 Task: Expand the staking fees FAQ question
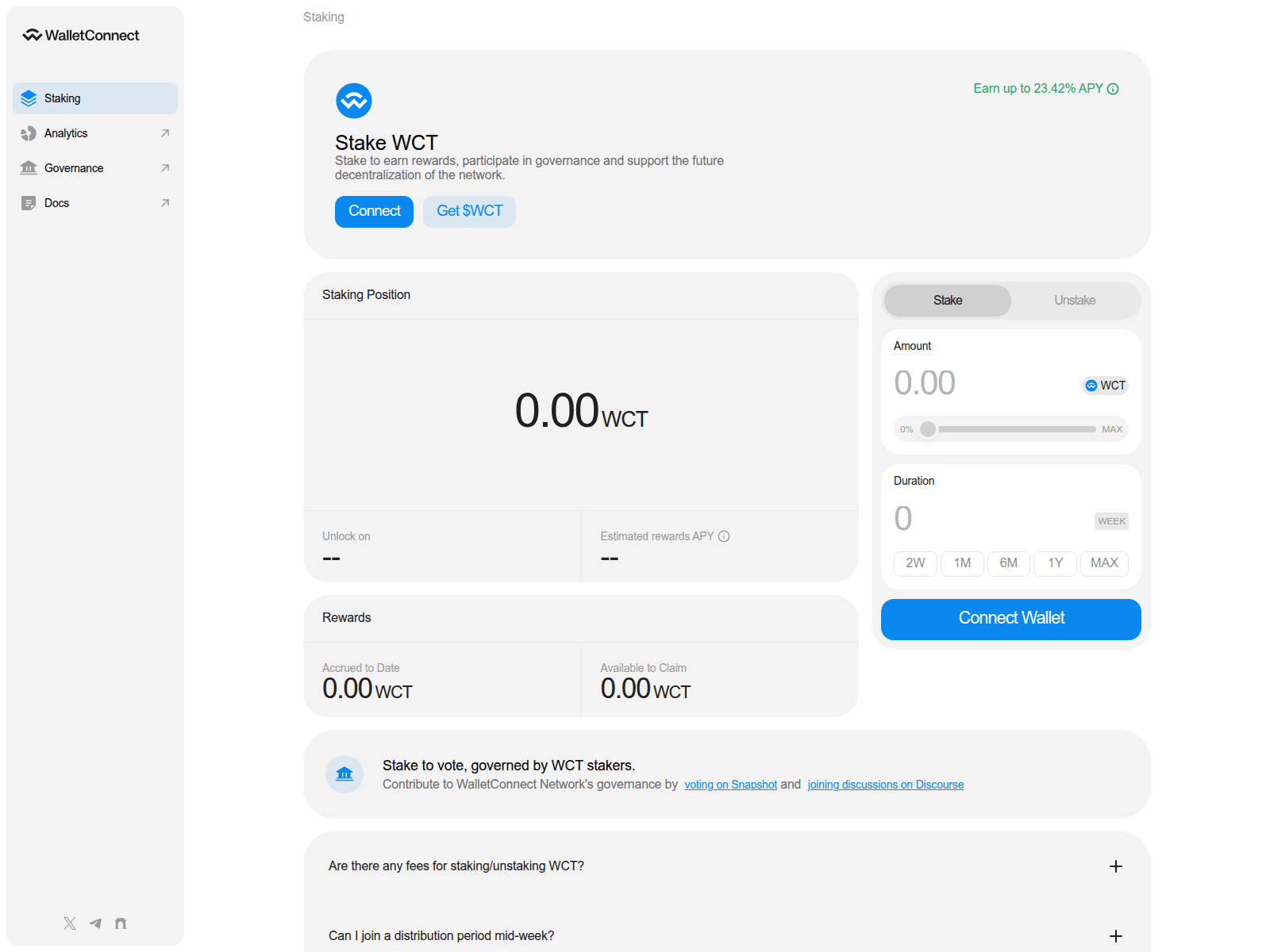coord(1116,866)
